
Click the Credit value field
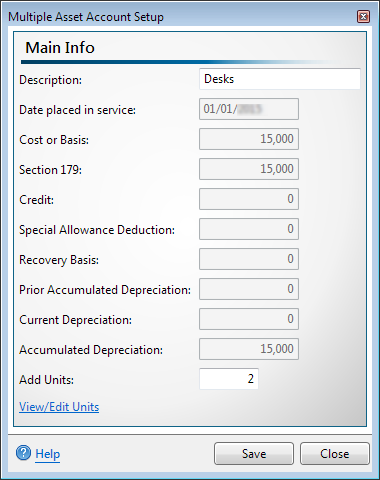pos(249,199)
